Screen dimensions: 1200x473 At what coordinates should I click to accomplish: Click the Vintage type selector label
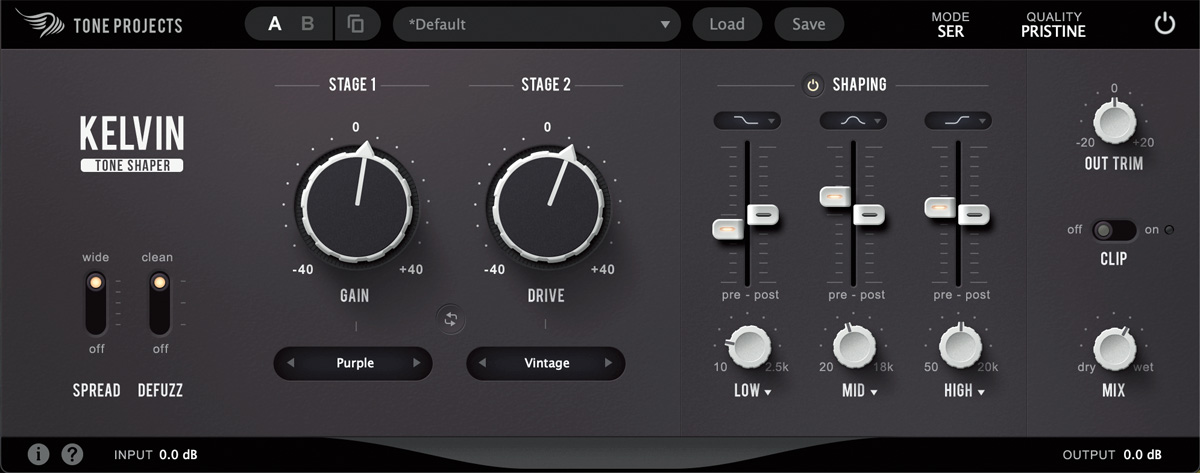point(546,363)
